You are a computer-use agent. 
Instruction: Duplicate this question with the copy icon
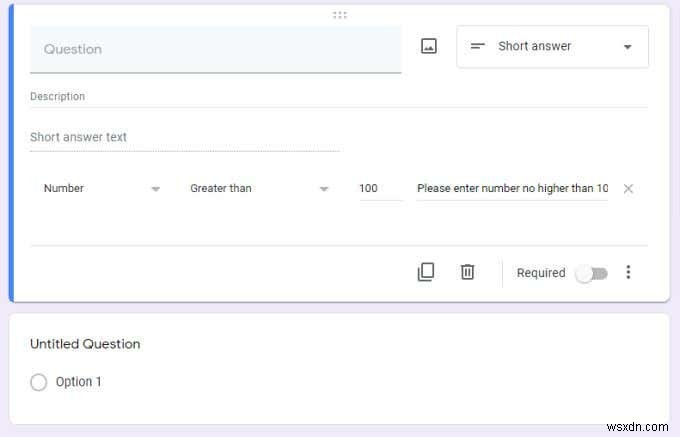tap(425, 272)
